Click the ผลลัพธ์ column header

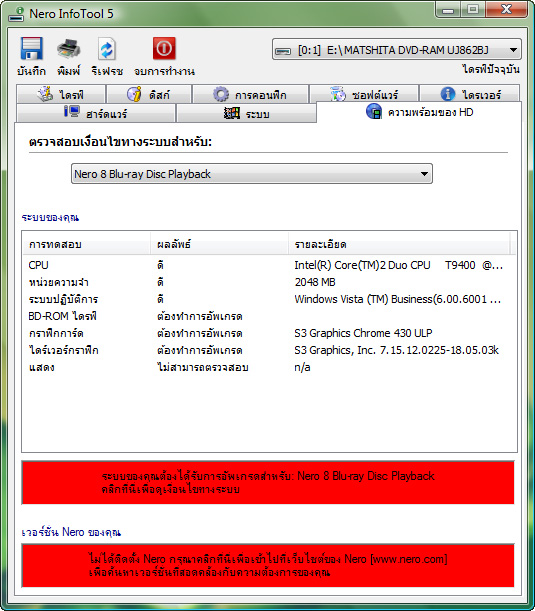(x=219, y=244)
